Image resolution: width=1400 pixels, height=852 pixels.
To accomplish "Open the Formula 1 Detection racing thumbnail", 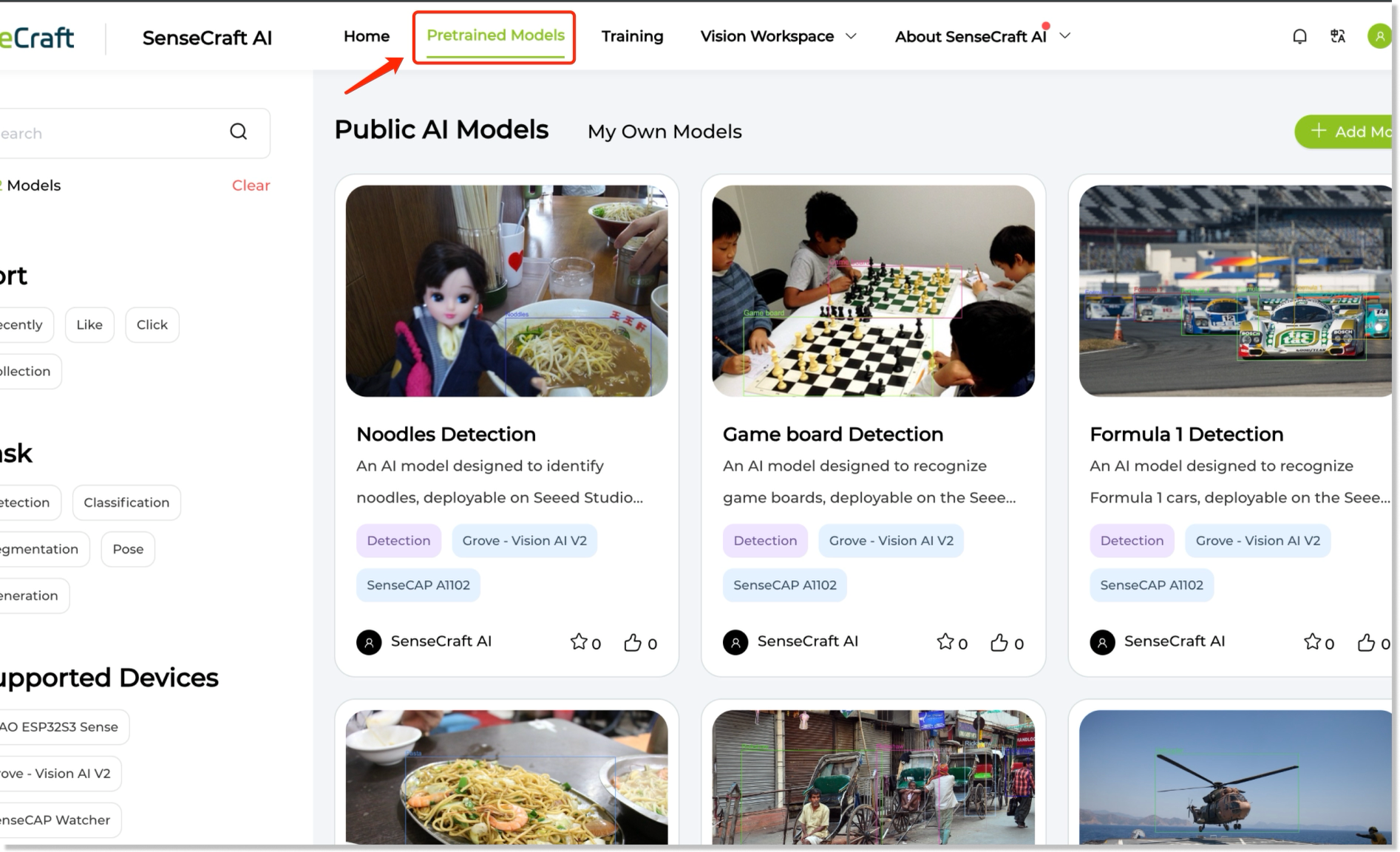I will pos(1236,291).
